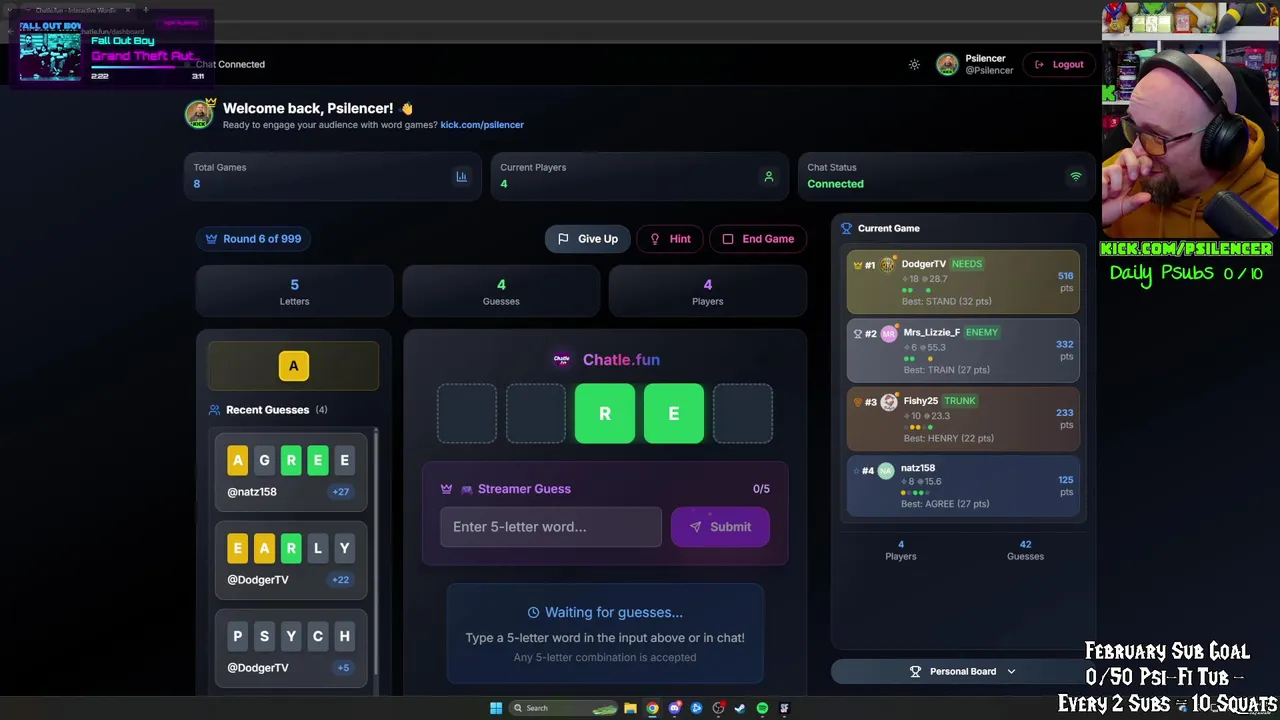Screen dimensions: 1280x720
Task: Select natz158's AGREE guess row
Action: (x=291, y=472)
